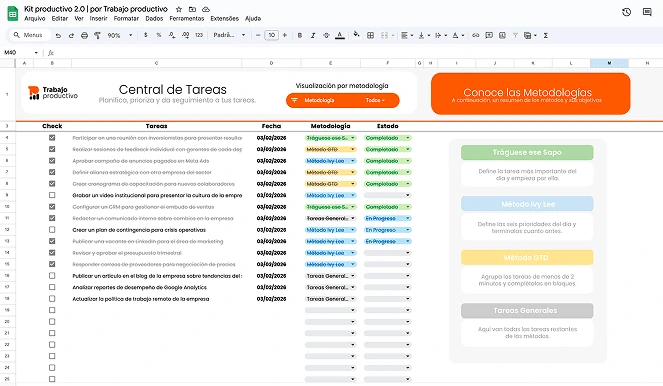Open version history clock icon
The height and width of the screenshot is (386, 663).
(x=627, y=12)
